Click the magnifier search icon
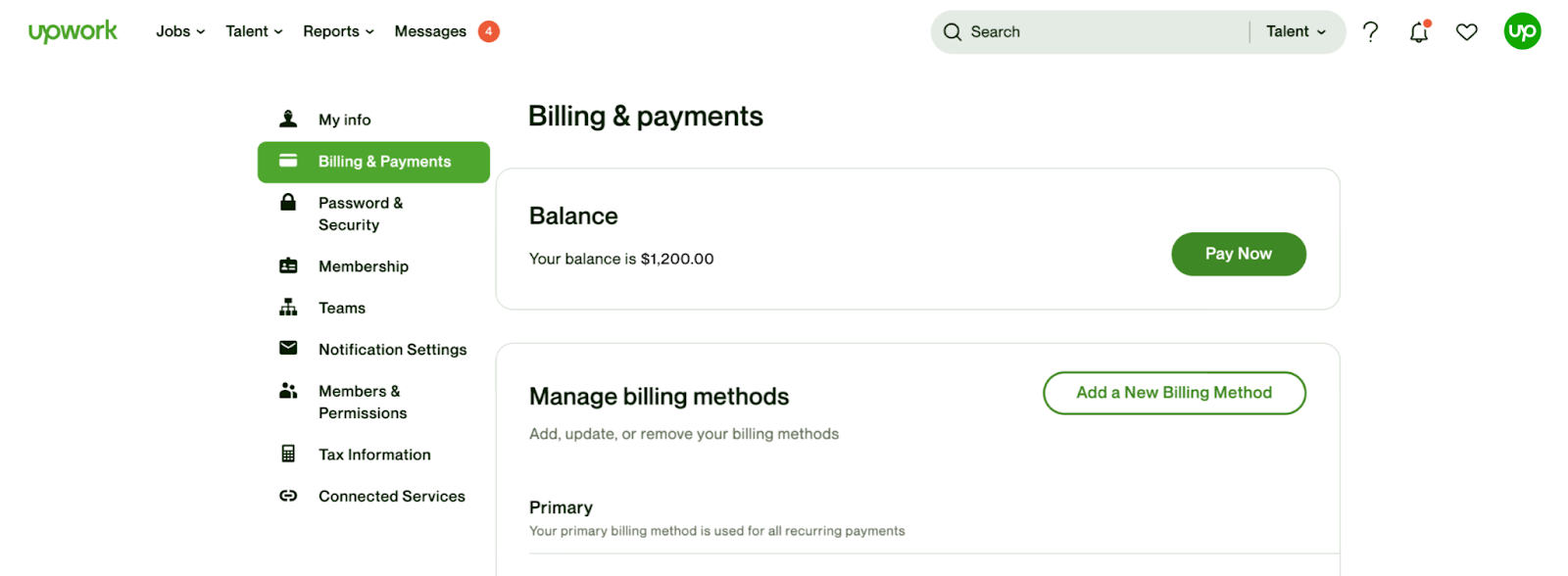 click(952, 31)
